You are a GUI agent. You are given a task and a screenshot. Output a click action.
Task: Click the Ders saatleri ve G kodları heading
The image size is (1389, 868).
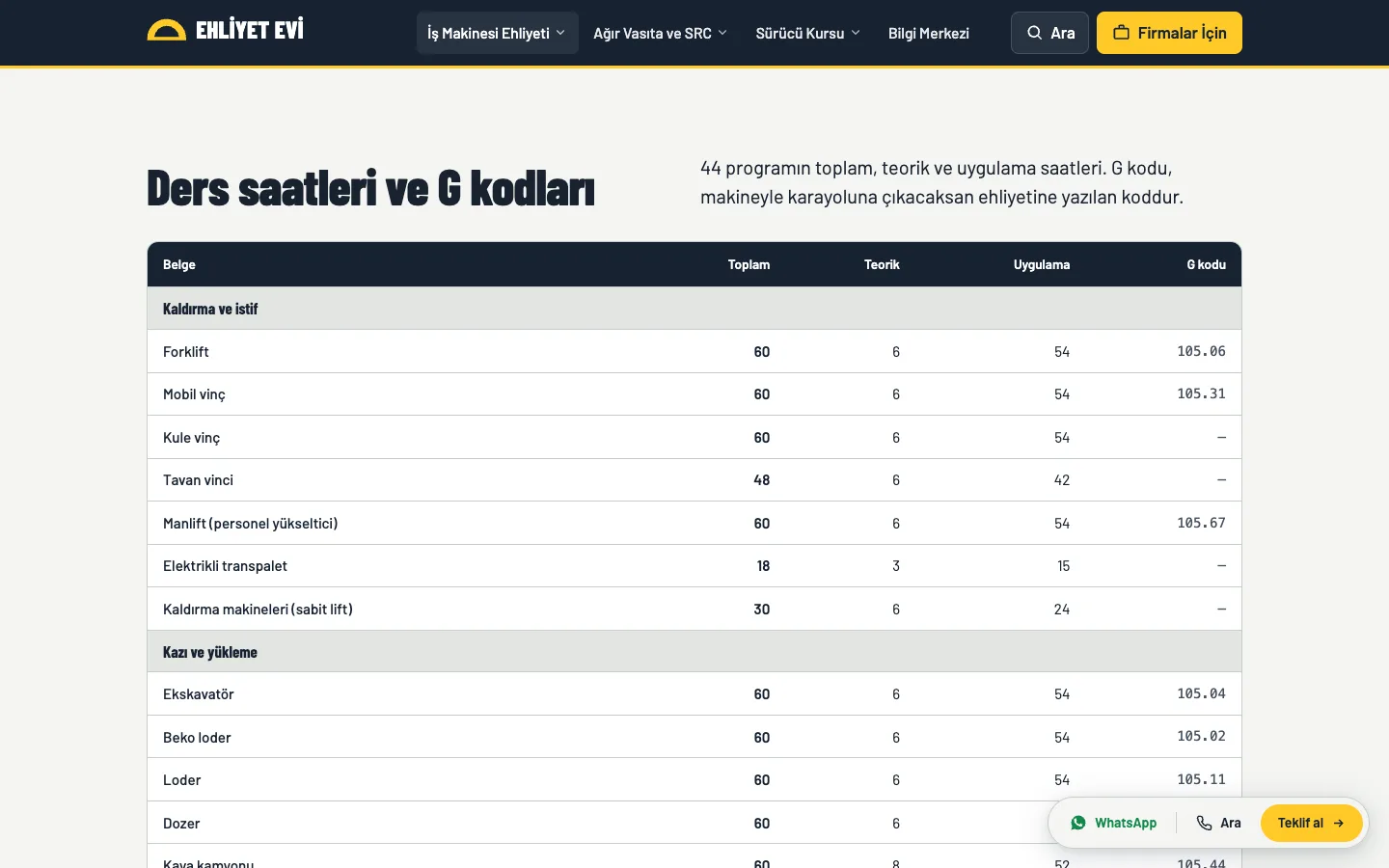(371, 188)
